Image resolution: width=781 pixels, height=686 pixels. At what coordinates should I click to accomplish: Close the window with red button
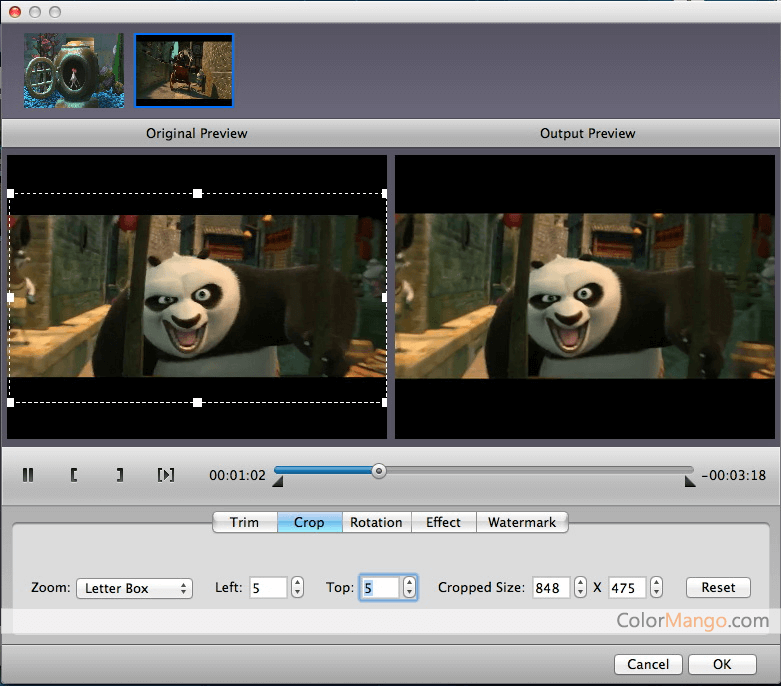point(15,11)
